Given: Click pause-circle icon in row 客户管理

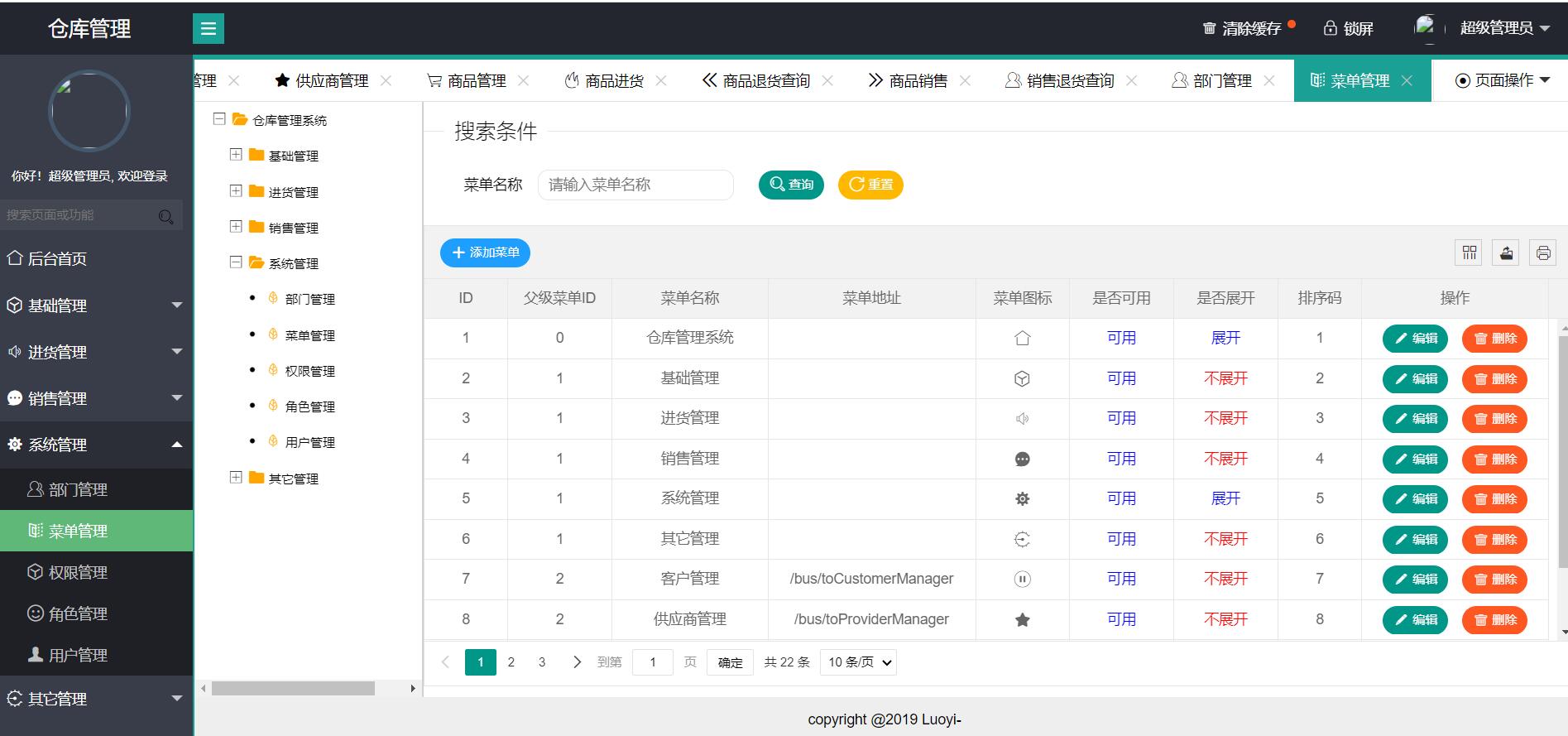Looking at the screenshot, I should pos(1022,580).
